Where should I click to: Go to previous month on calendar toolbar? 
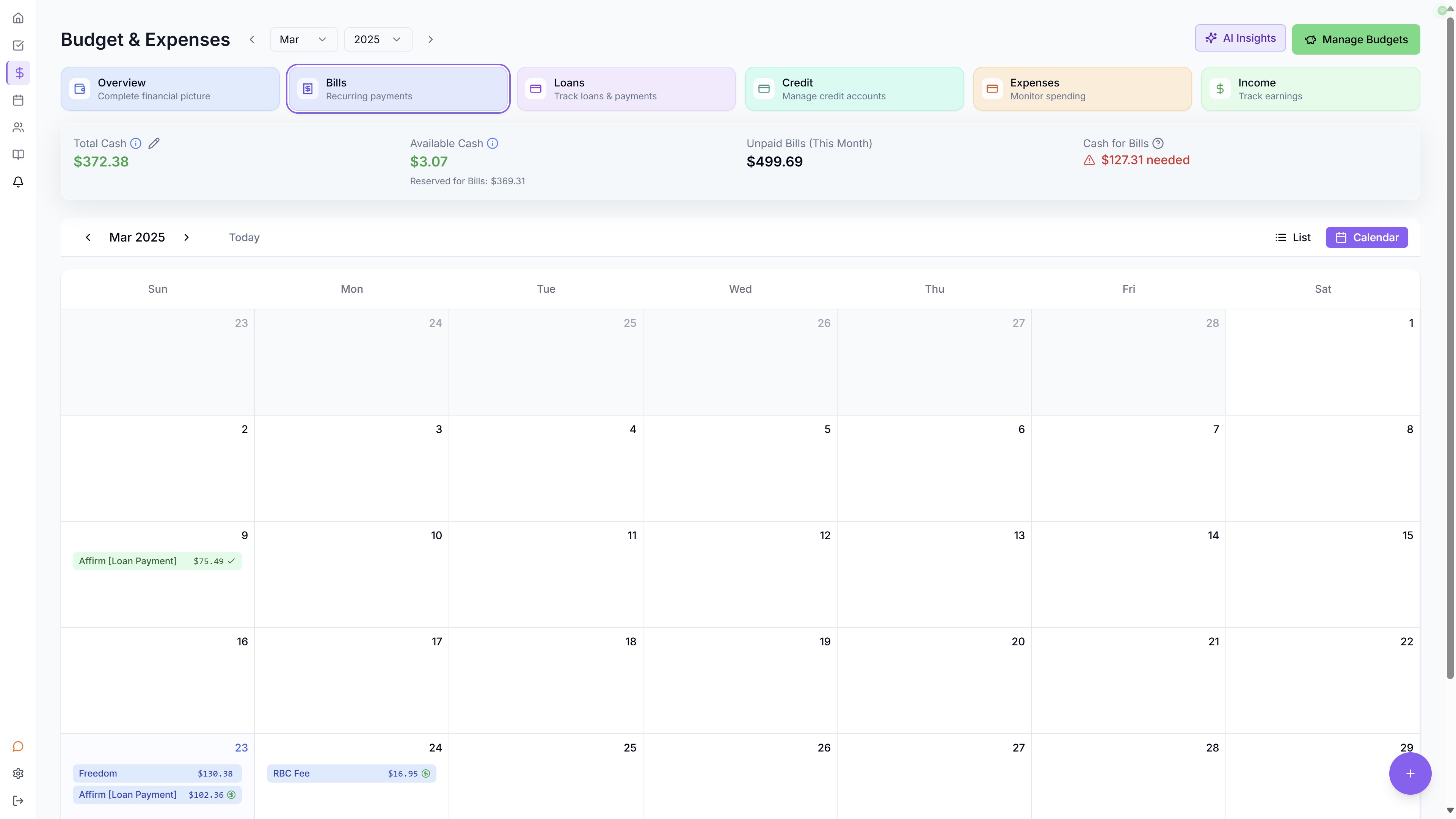coord(88,237)
